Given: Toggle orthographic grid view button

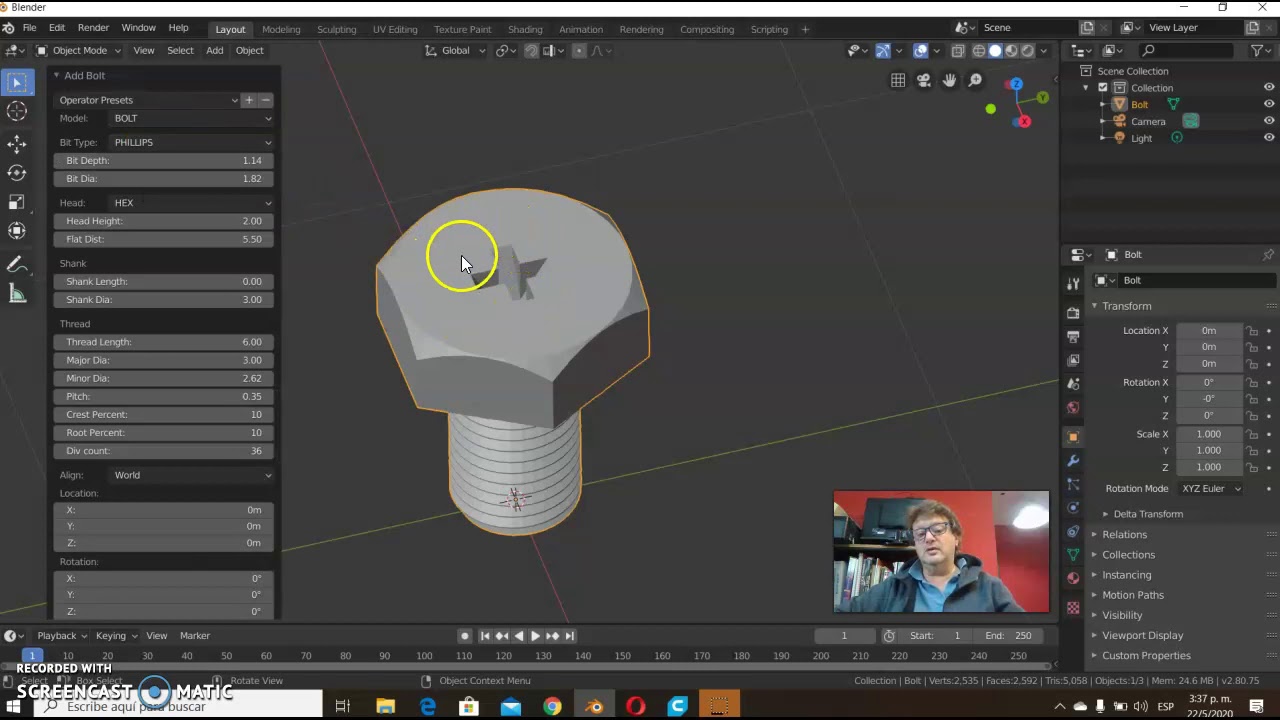Looking at the screenshot, I should [x=898, y=81].
